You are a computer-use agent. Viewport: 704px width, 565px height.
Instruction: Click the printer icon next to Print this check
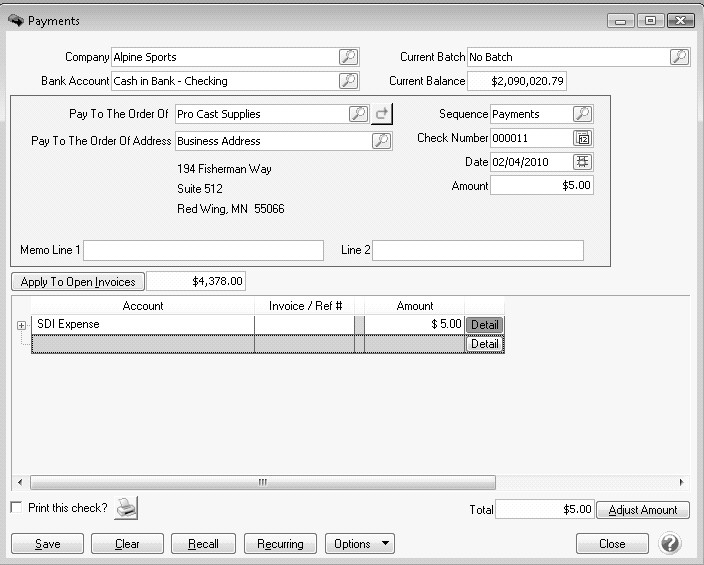[126, 508]
